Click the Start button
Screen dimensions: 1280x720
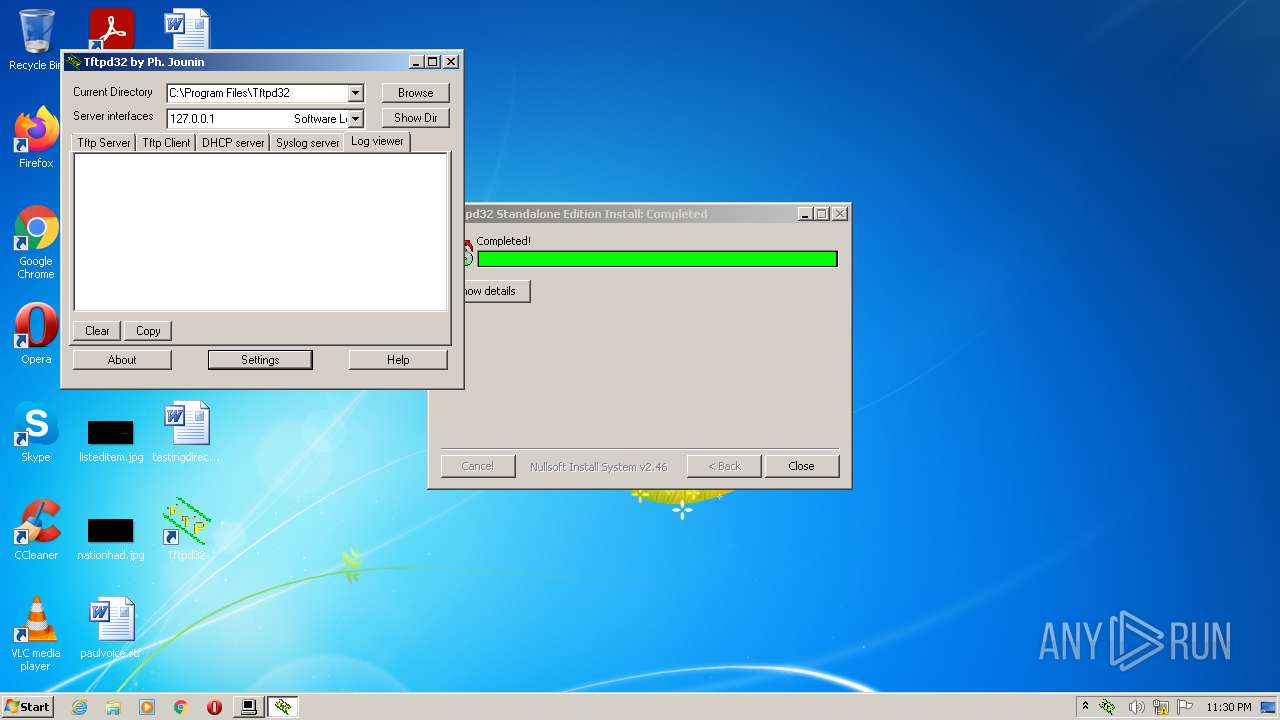coord(27,707)
